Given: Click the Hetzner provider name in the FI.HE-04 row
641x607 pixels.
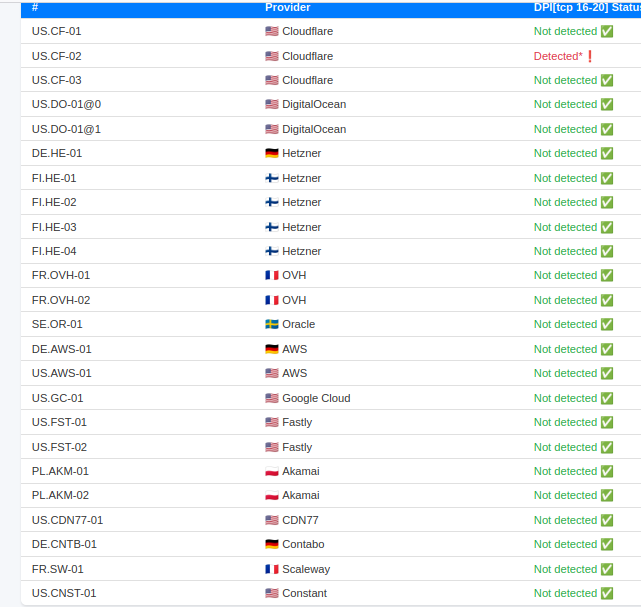Looking at the screenshot, I should [301, 251].
